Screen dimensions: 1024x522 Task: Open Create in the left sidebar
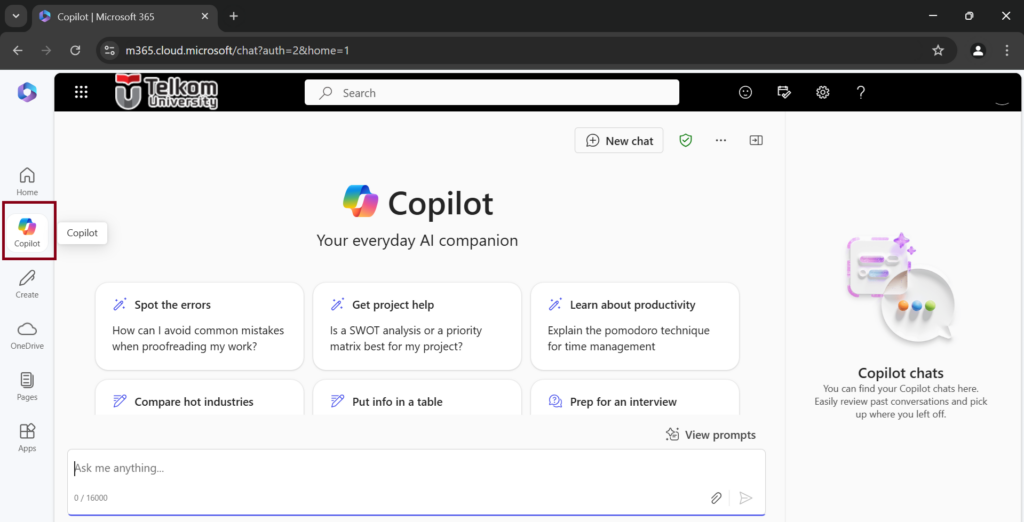[x=27, y=283]
